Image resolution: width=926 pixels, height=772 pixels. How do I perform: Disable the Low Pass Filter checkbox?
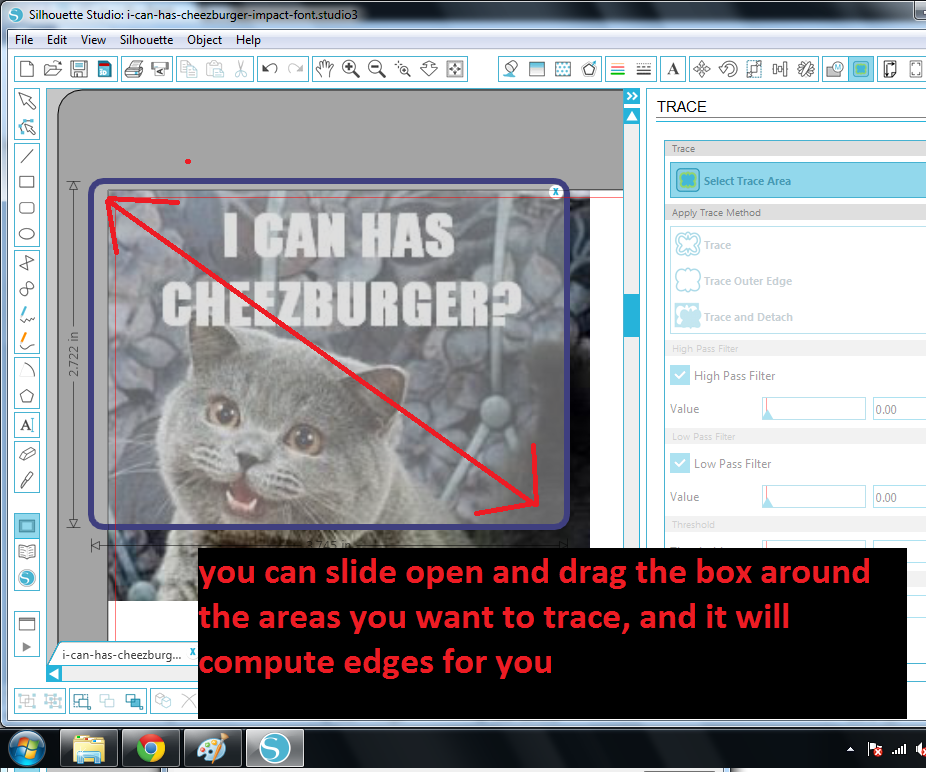click(x=680, y=463)
